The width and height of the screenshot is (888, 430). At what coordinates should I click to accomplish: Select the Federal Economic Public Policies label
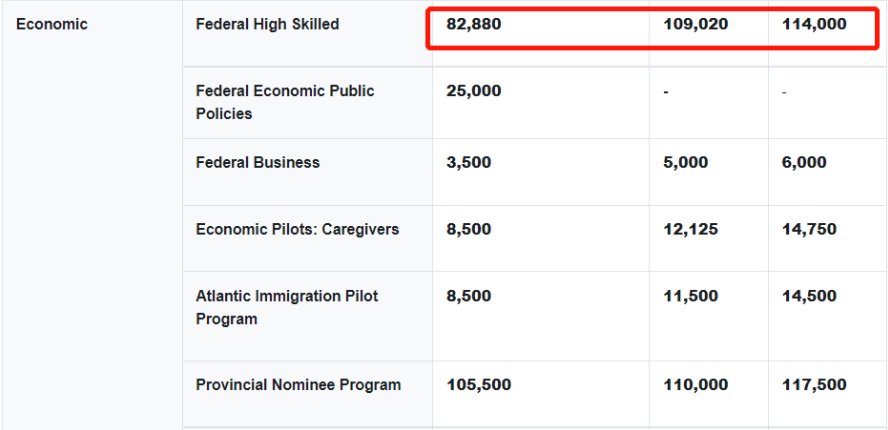coord(285,102)
